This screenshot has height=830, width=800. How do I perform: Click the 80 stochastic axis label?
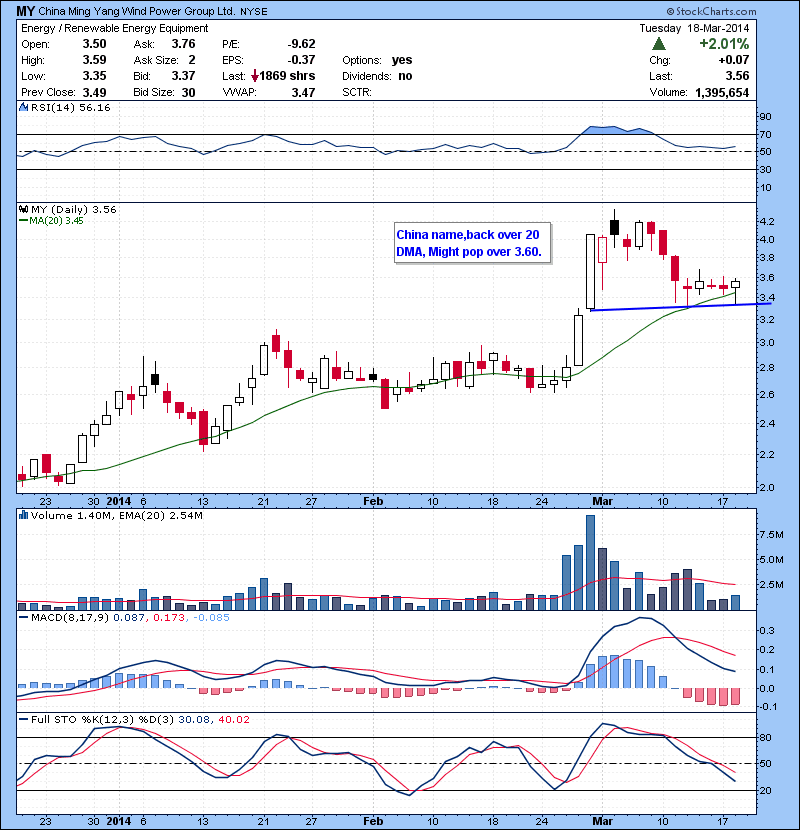click(x=766, y=737)
